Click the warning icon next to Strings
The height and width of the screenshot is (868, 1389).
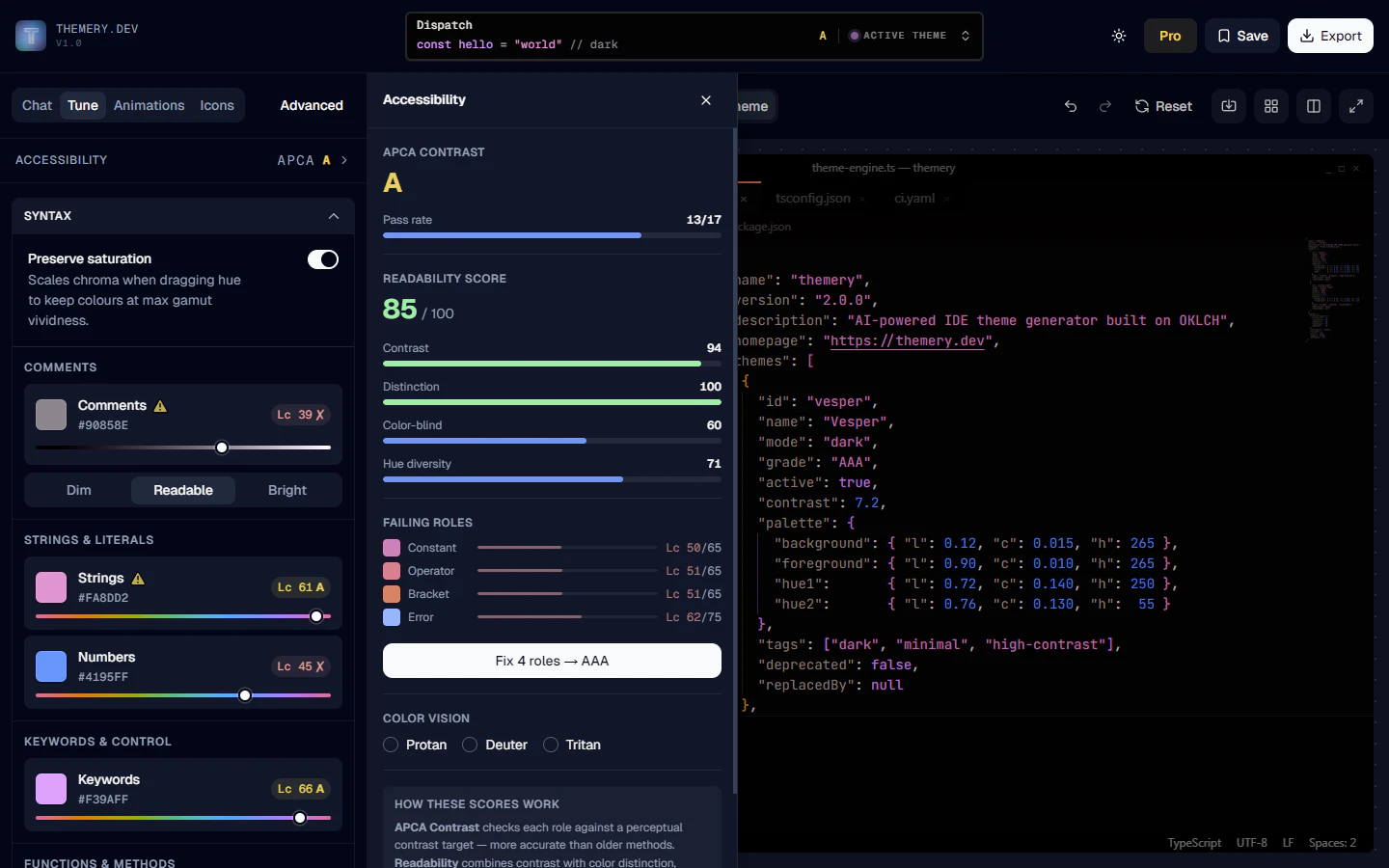pyautogui.click(x=136, y=578)
